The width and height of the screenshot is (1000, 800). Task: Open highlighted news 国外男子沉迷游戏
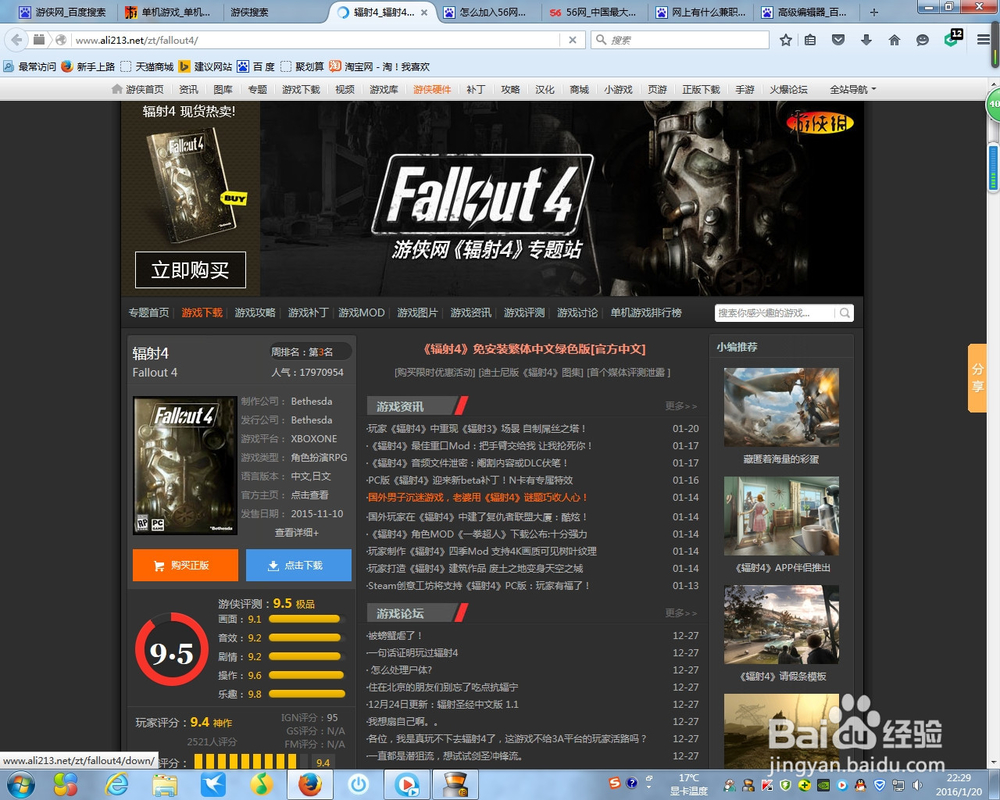pos(477,498)
